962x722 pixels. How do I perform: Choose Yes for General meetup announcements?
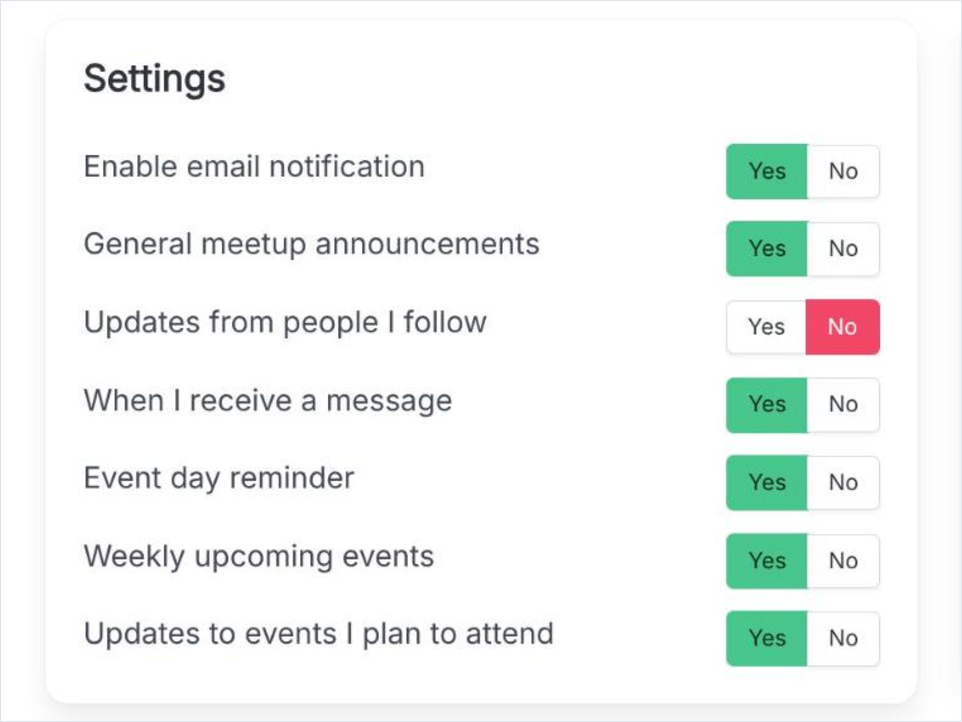(x=767, y=249)
